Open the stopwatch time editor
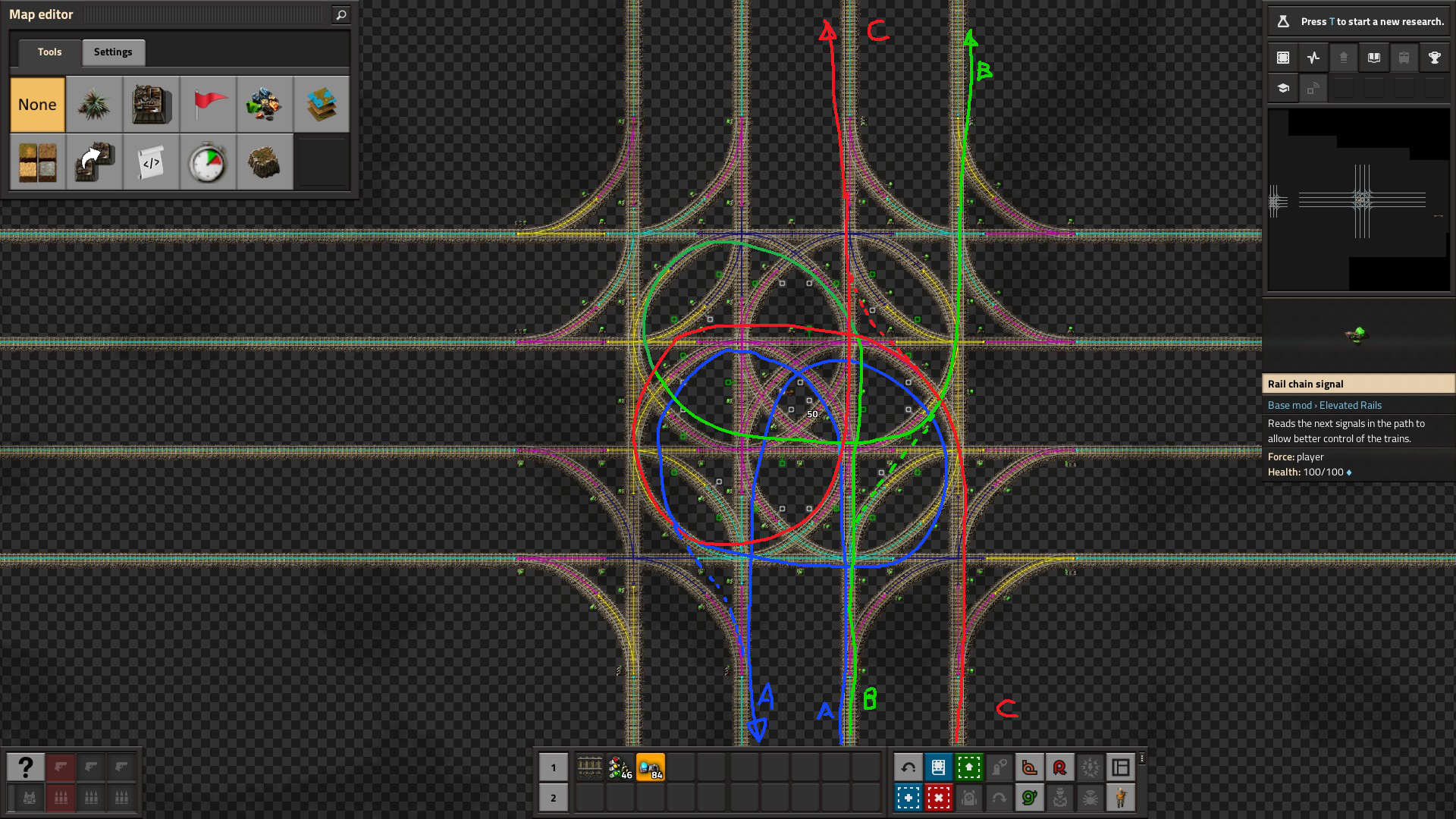The width and height of the screenshot is (1456, 819). 208,162
